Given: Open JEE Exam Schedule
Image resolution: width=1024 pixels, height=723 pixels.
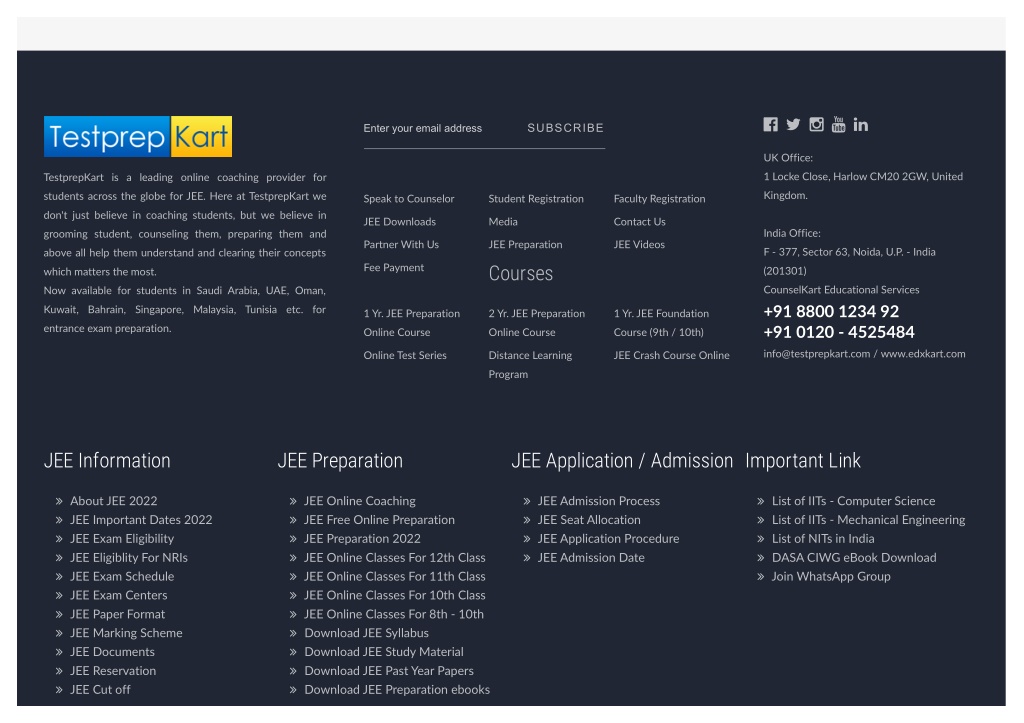Looking at the screenshot, I should 122,577.
